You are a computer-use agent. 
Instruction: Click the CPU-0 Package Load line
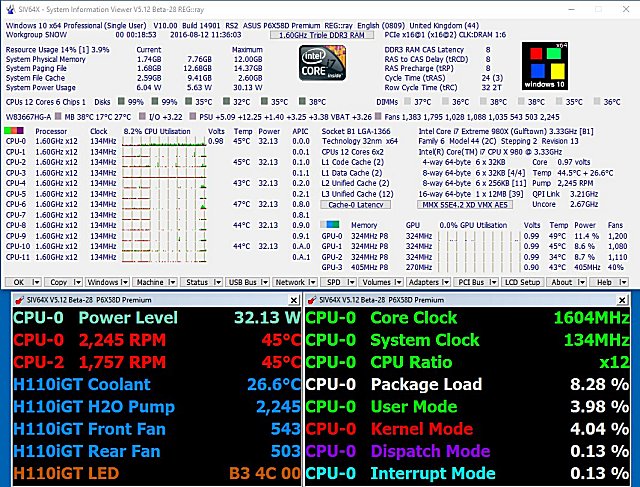[467, 384]
